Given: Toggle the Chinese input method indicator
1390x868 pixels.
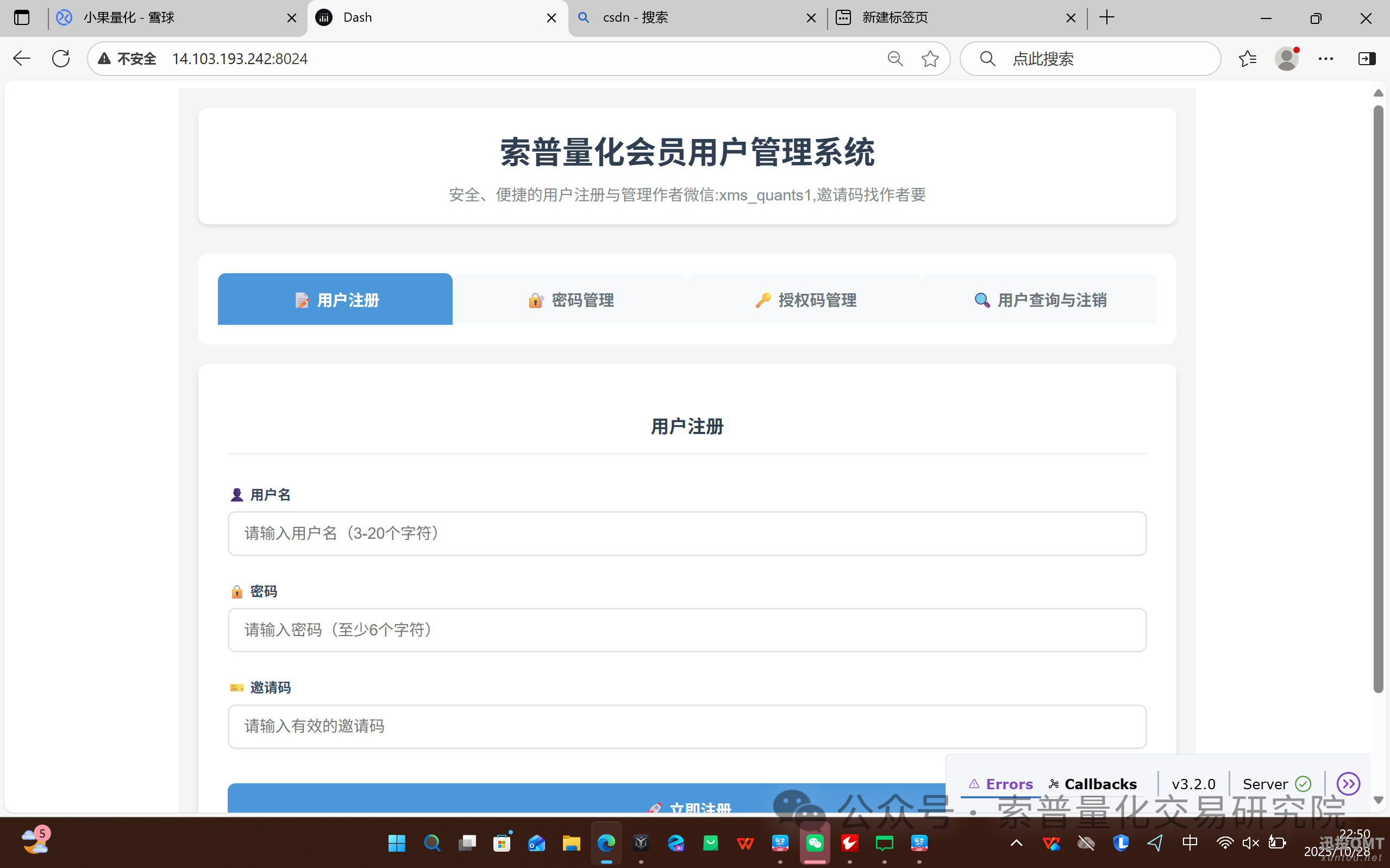Looking at the screenshot, I should [x=1190, y=842].
